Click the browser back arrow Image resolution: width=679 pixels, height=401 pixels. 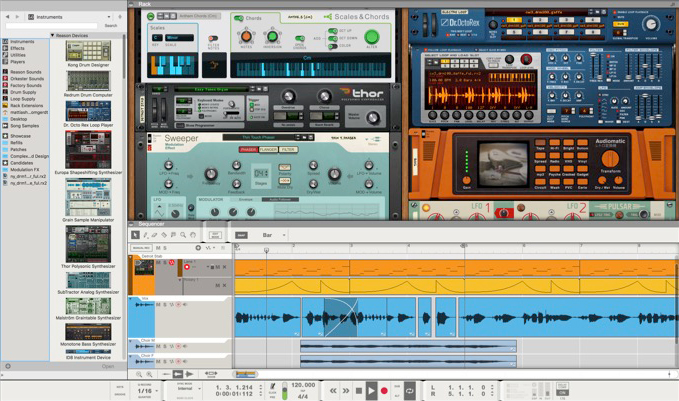click(x=7, y=16)
